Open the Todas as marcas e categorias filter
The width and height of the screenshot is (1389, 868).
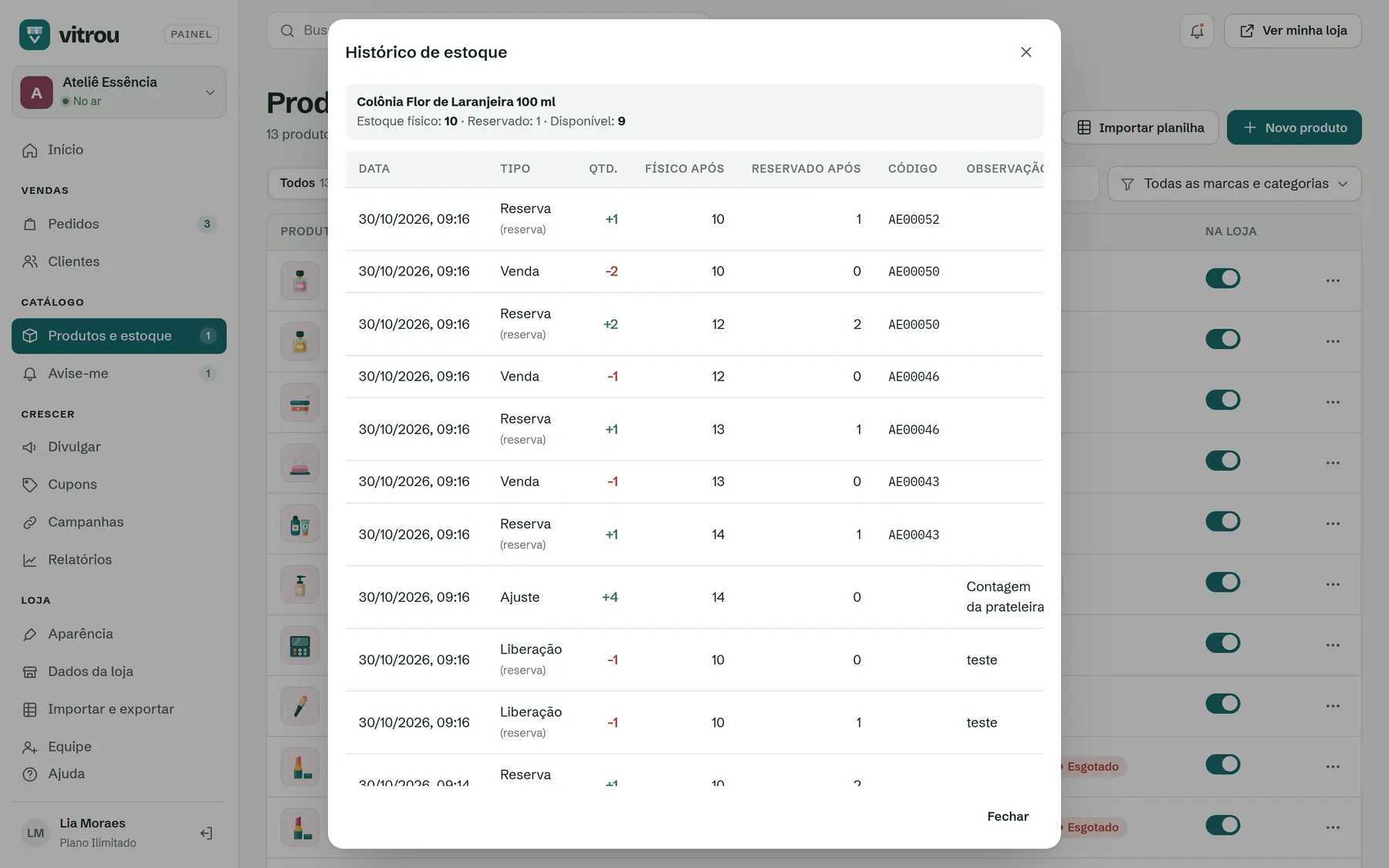[x=1234, y=184]
